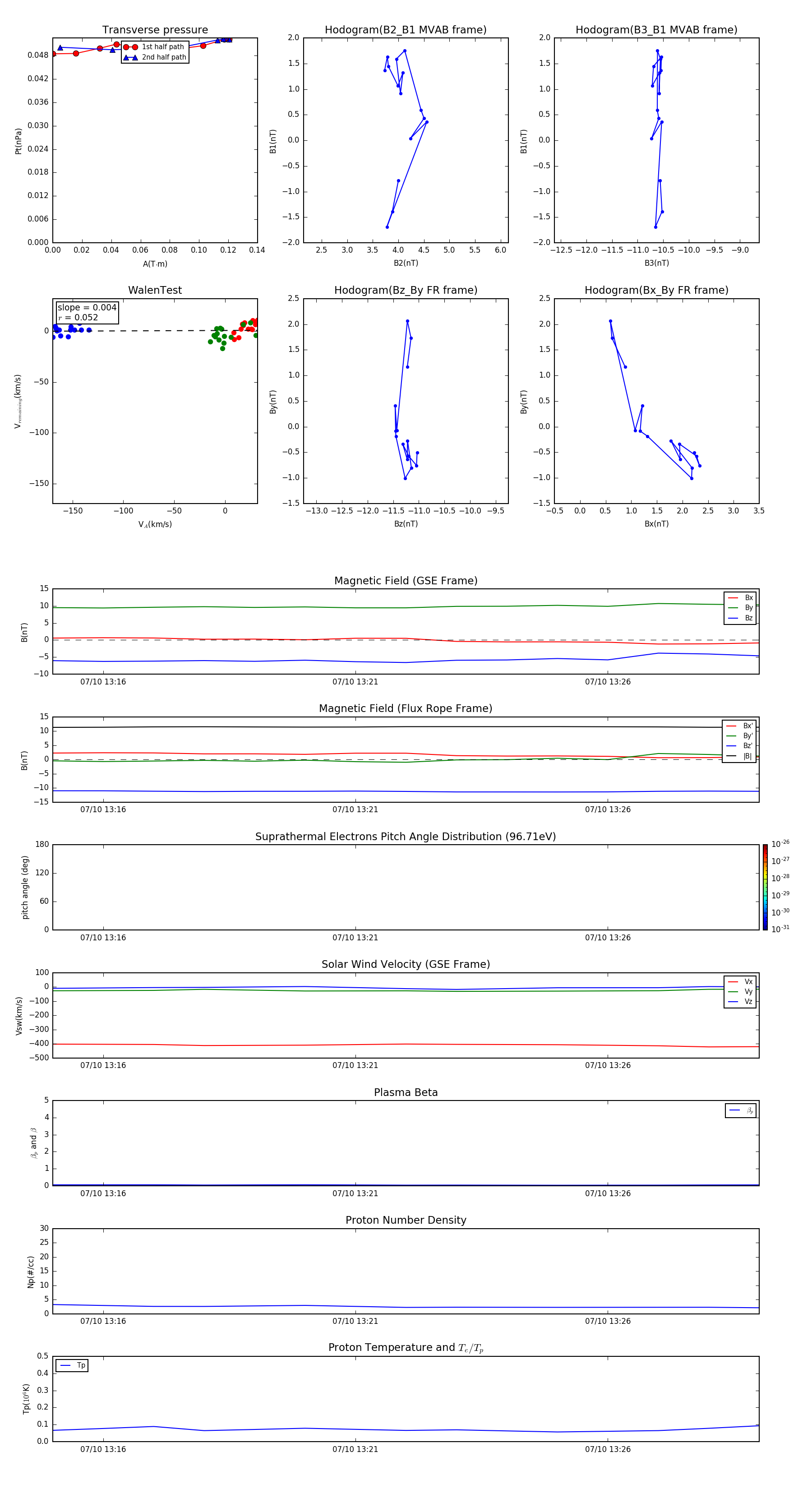Select the "r = 0.052" annotation

(78, 317)
